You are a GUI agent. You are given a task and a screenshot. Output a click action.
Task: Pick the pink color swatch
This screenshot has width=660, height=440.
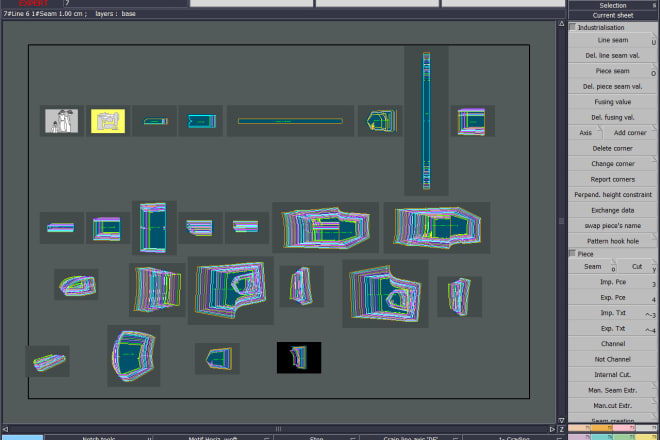[x=624, y=428]
